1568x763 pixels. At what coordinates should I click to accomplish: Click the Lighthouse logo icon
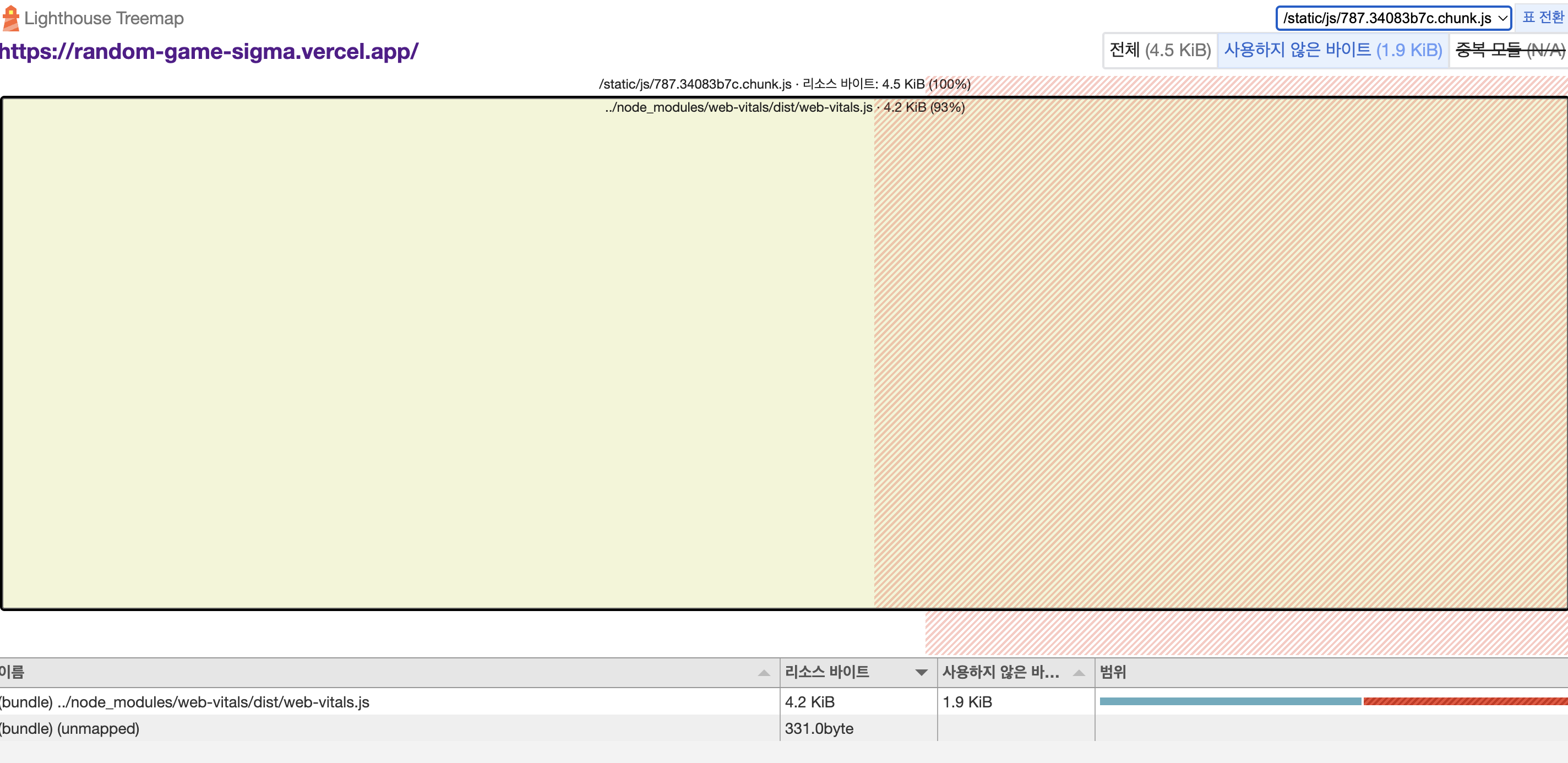click(11, 18)
